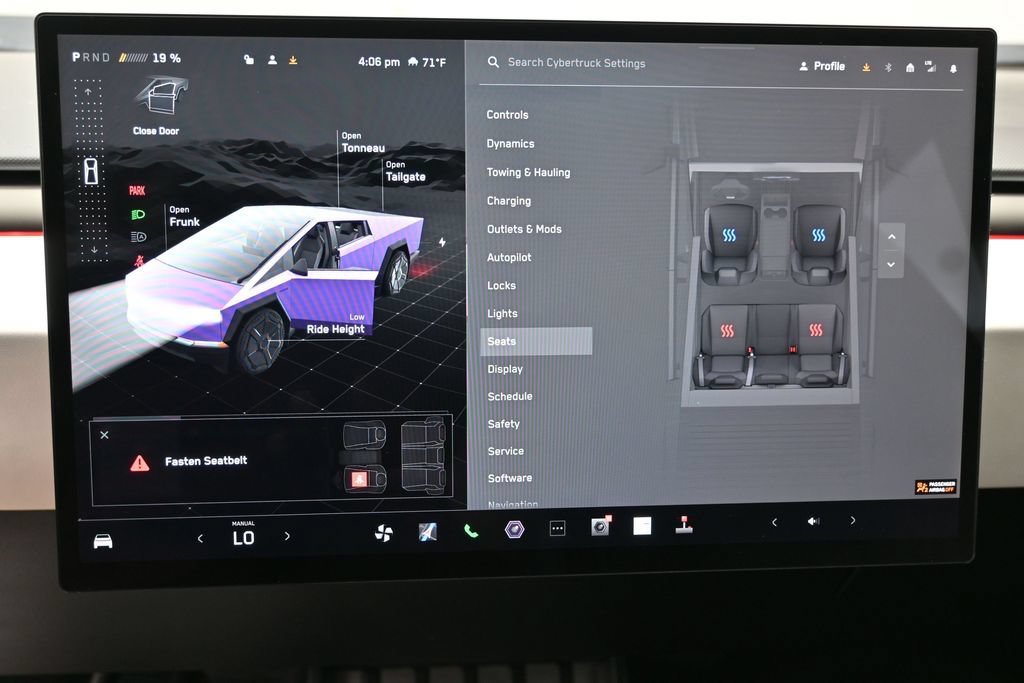Decrease temperature with left chevron near LO
The image size is (1024, 683).
pos(200,539)
